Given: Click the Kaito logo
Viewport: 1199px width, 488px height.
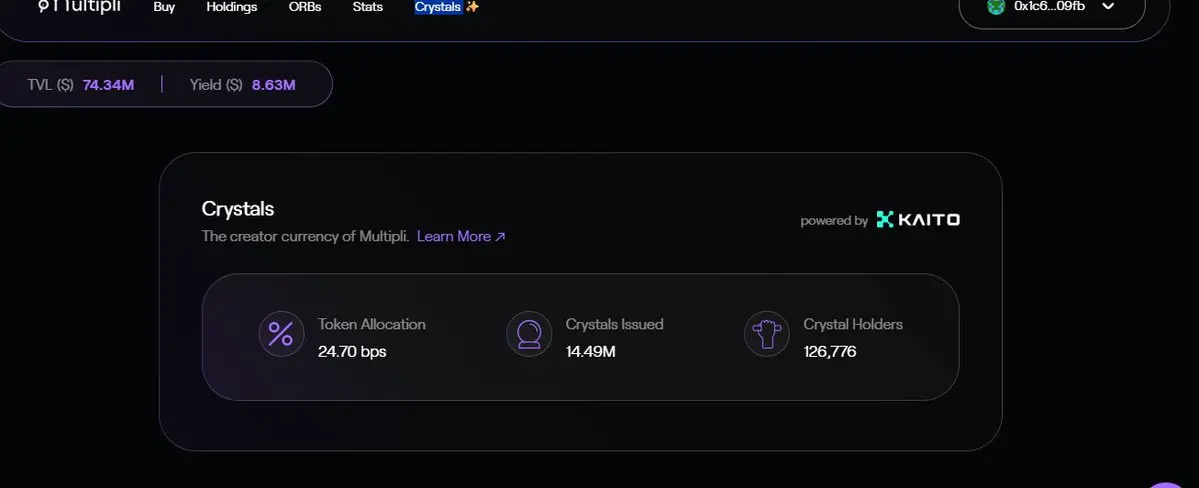Looking at the screenshot, I should point(918,220).
